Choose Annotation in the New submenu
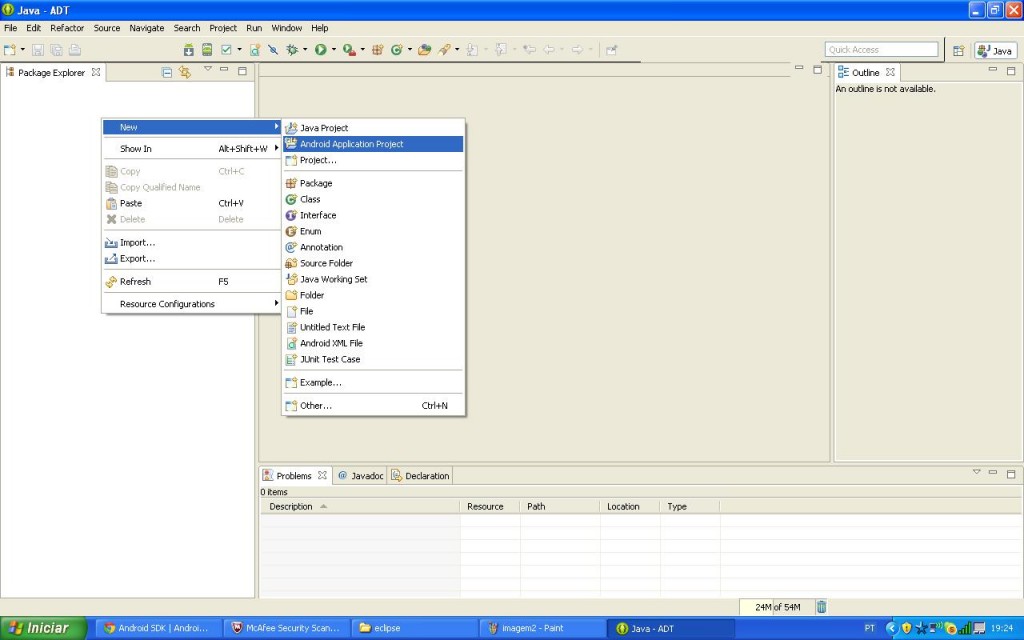 (373, 248)
